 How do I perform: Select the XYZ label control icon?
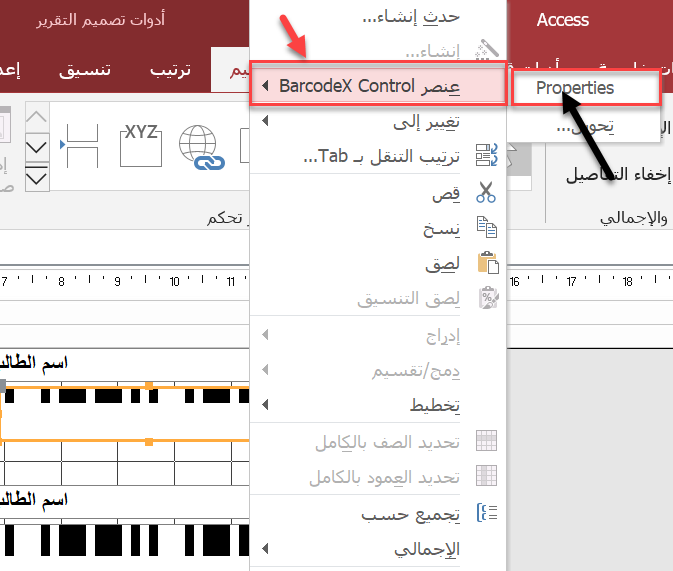click(x=141, y=146)
